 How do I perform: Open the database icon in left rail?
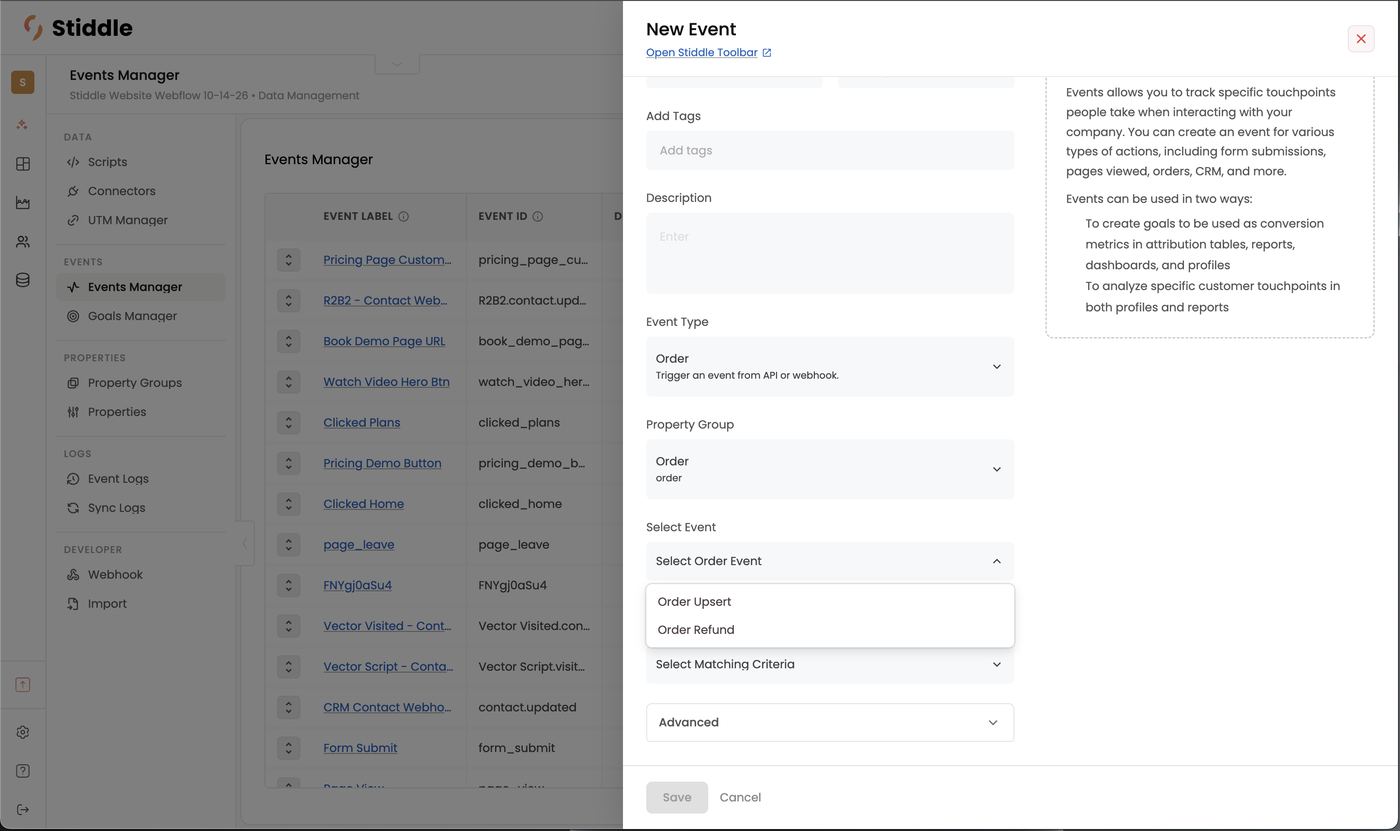[23, 280]
